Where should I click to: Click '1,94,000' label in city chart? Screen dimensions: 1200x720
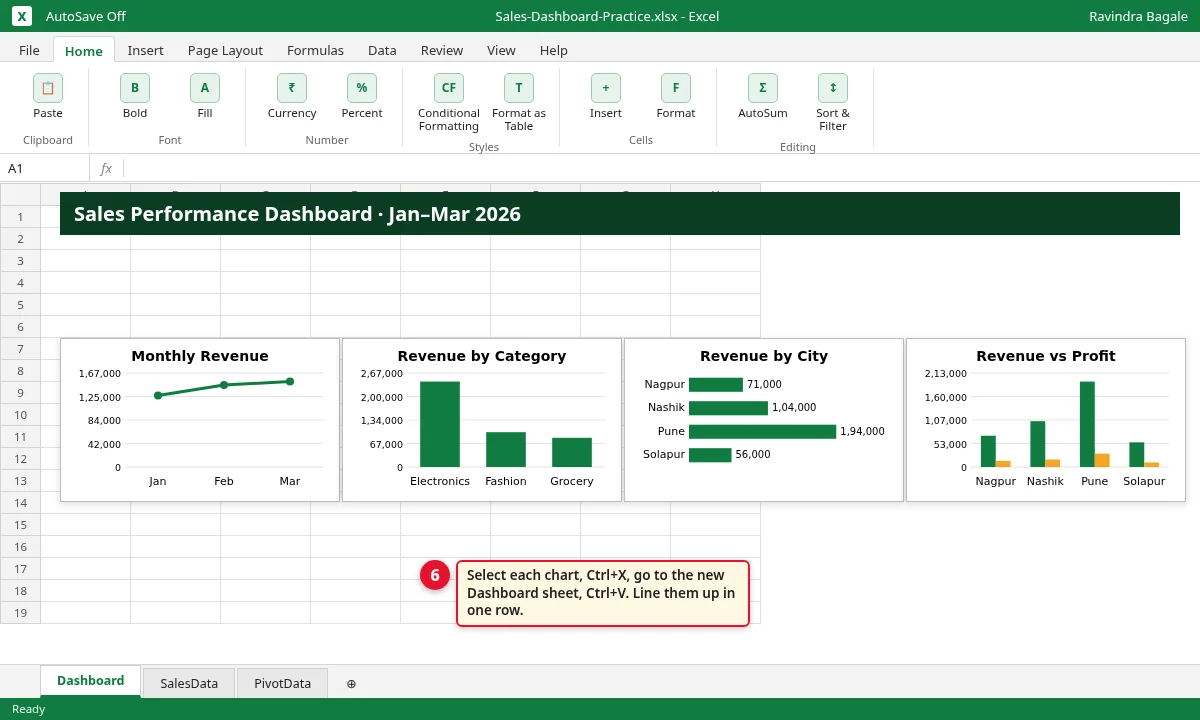click(862, 432)
